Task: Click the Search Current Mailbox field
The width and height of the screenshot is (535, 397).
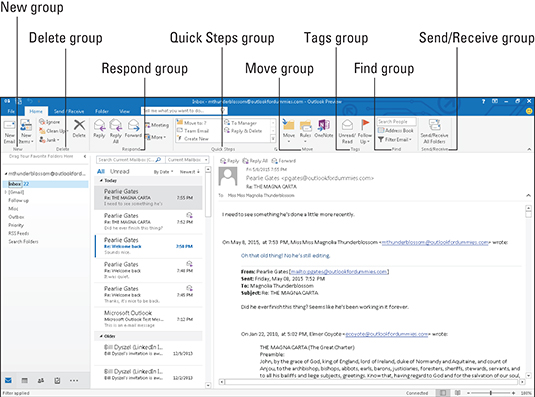Action: (129, 160)
